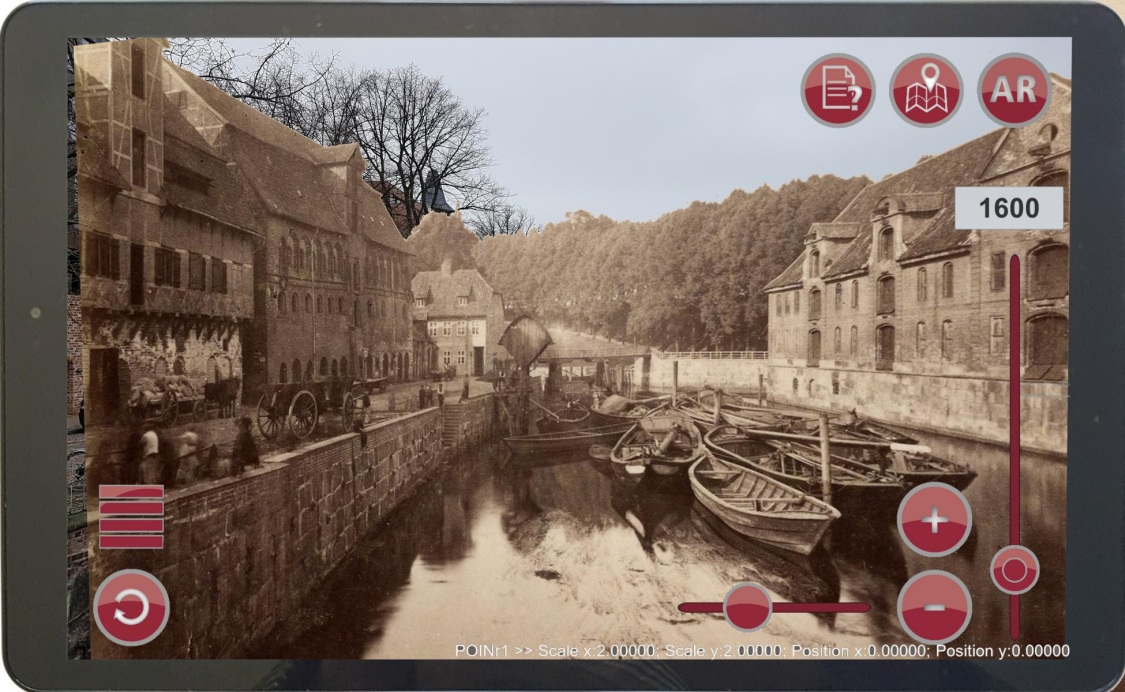This screenshot has height=692, width=1125.
Task: Click the POINr1 scale and position status text
Action: click(x=762, y=650)
